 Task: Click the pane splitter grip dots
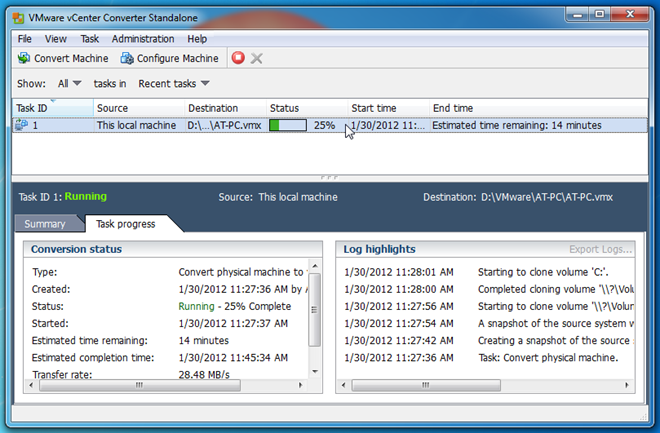(329, 178)
